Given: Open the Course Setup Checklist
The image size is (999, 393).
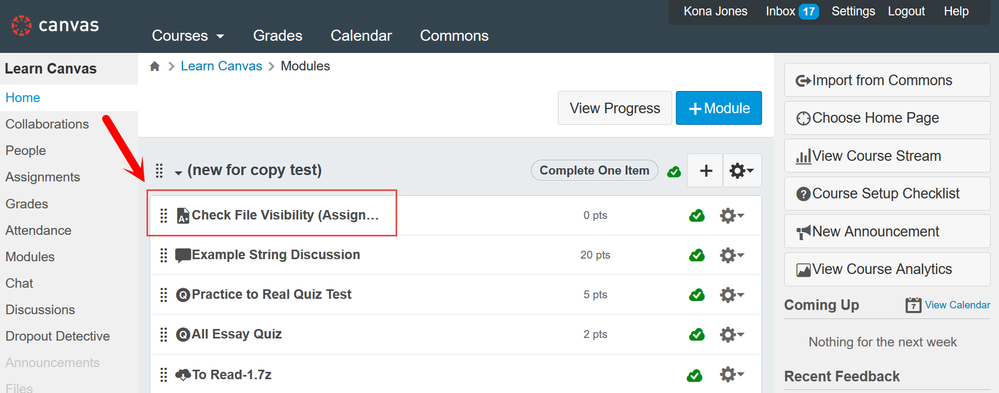Looking at the screenshot, I should tap(887, 194).
